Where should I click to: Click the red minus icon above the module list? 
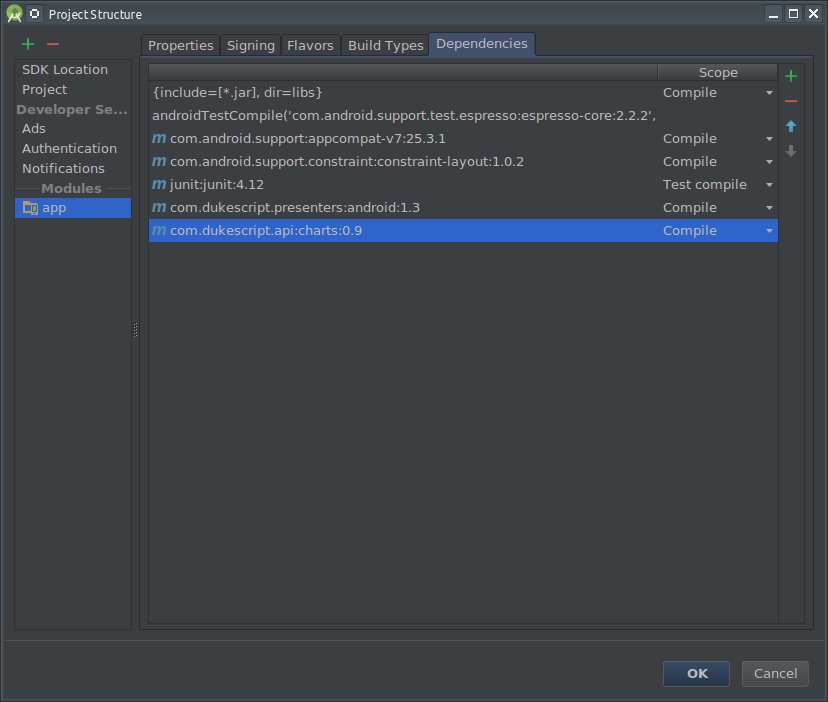point(53,44)
